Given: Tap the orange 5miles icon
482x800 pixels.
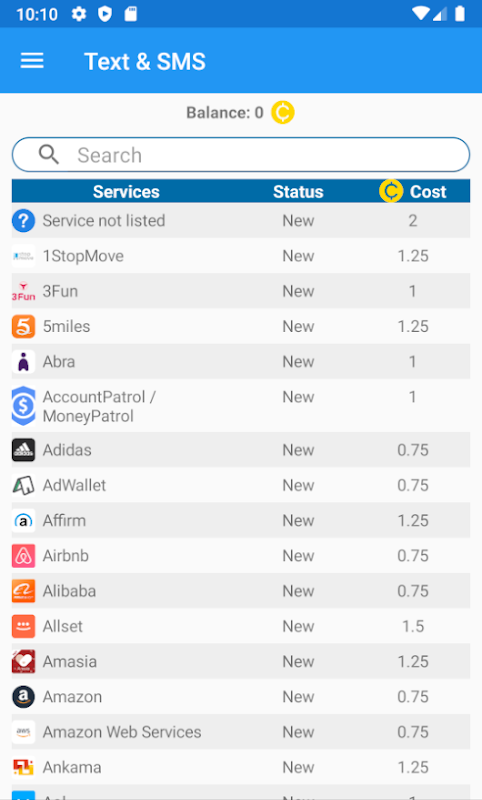Looking at the screenshot, I should pos(23,327).
